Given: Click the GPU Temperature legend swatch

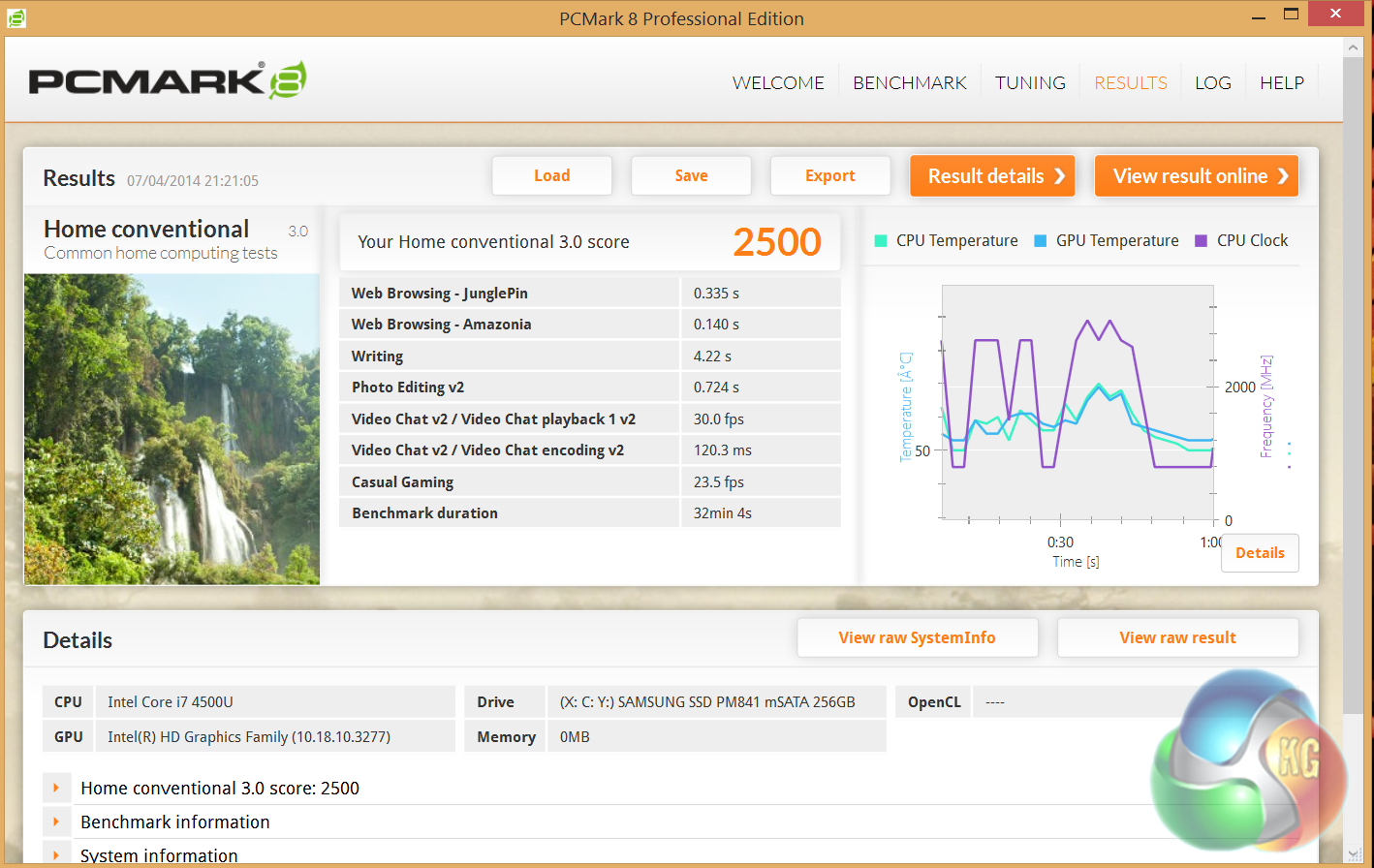Looking at the screenshot, I should tap(1040, 241).
